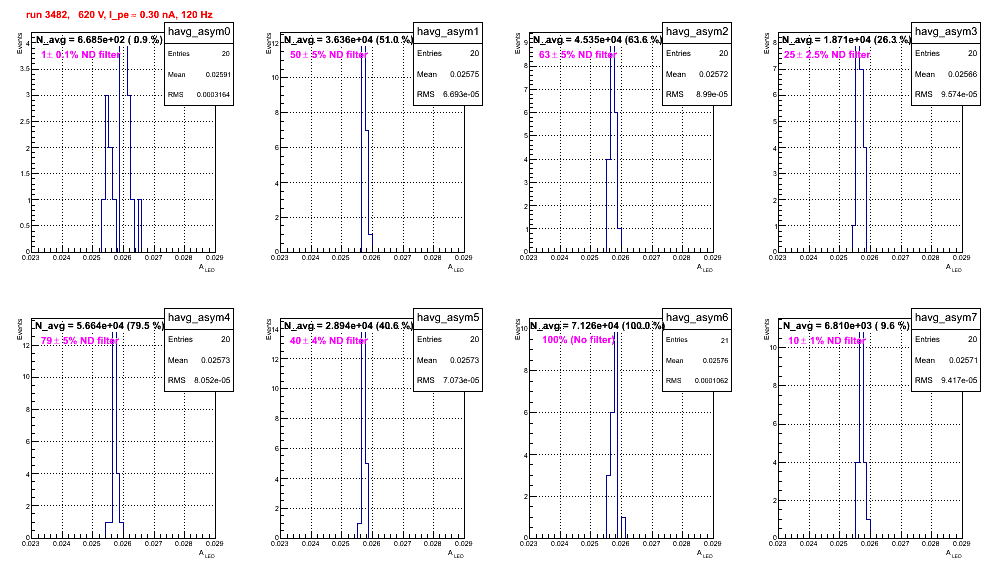
Task: Select the havg_asym2 stats box title
Action: coord(697,32)
